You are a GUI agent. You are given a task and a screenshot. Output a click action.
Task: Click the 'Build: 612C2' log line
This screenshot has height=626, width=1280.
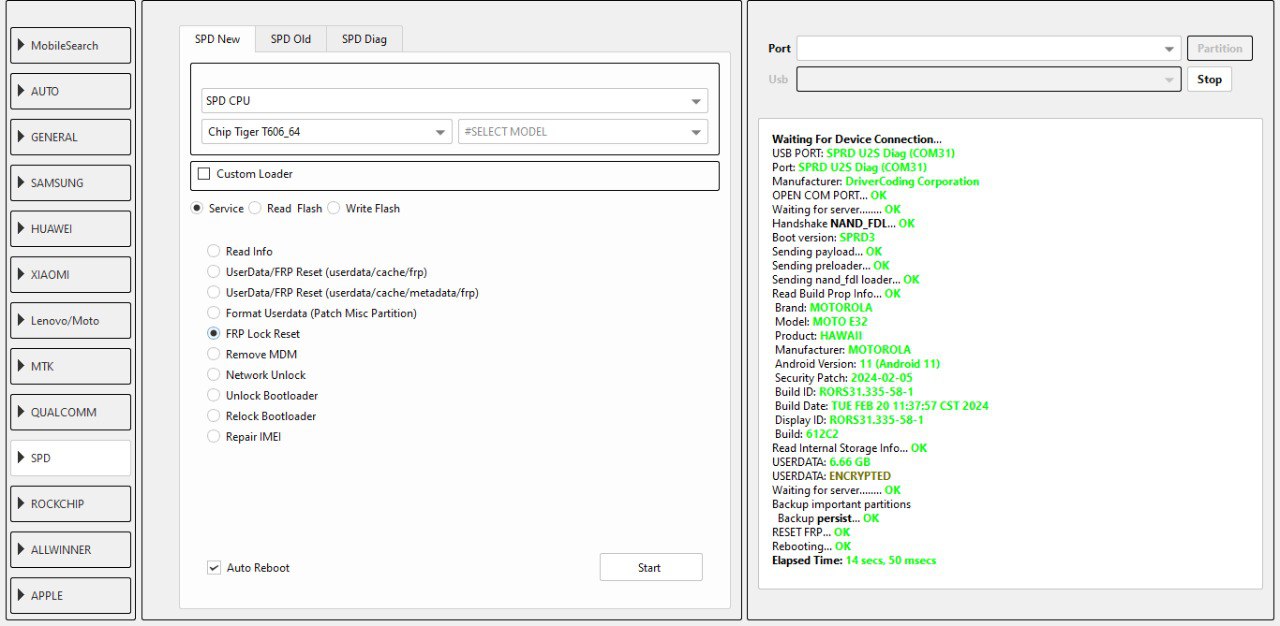pyautogui.click(x=808, y=434)
